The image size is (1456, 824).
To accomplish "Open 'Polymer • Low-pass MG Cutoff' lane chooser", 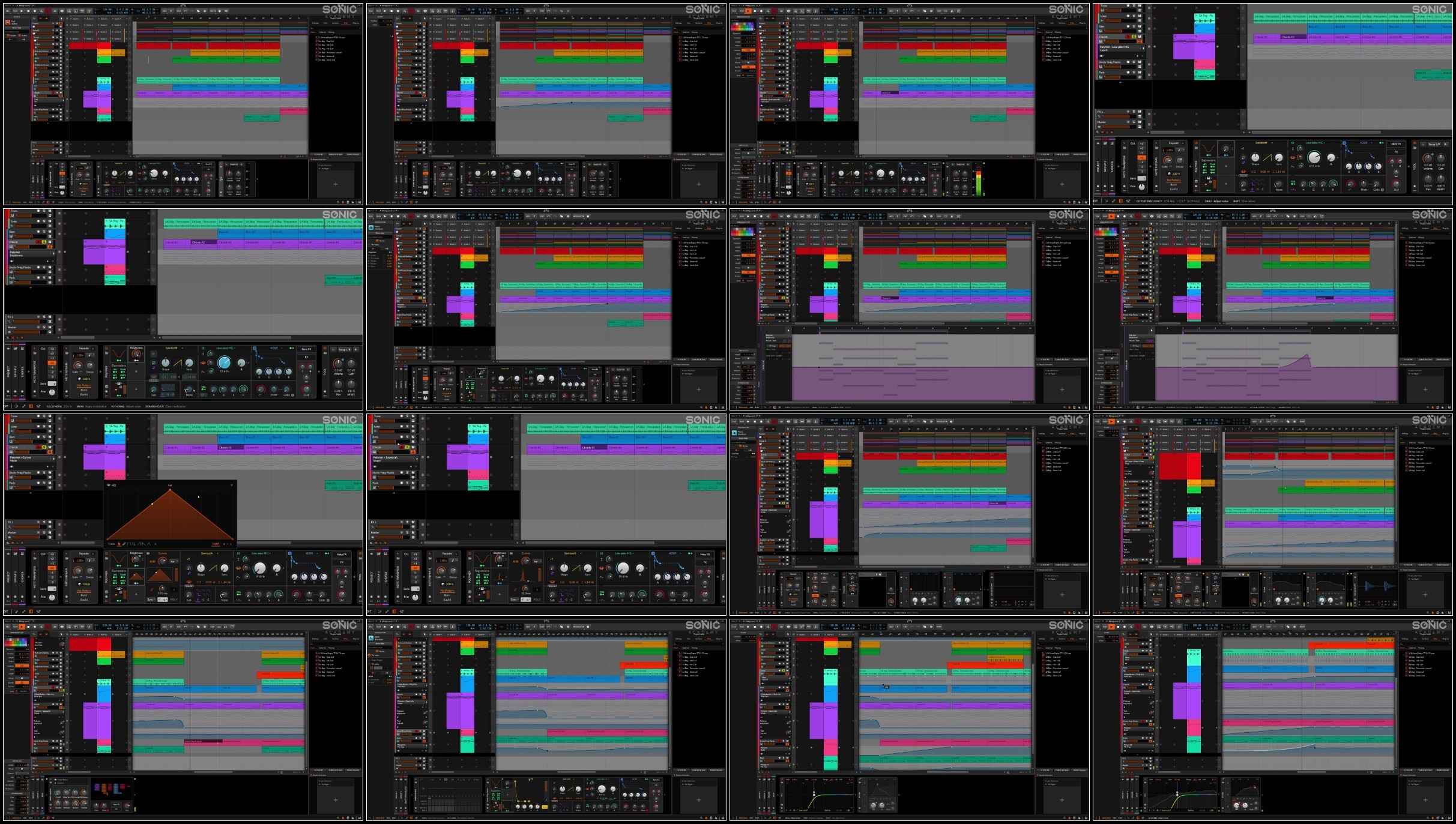I will coord(1120,49).
